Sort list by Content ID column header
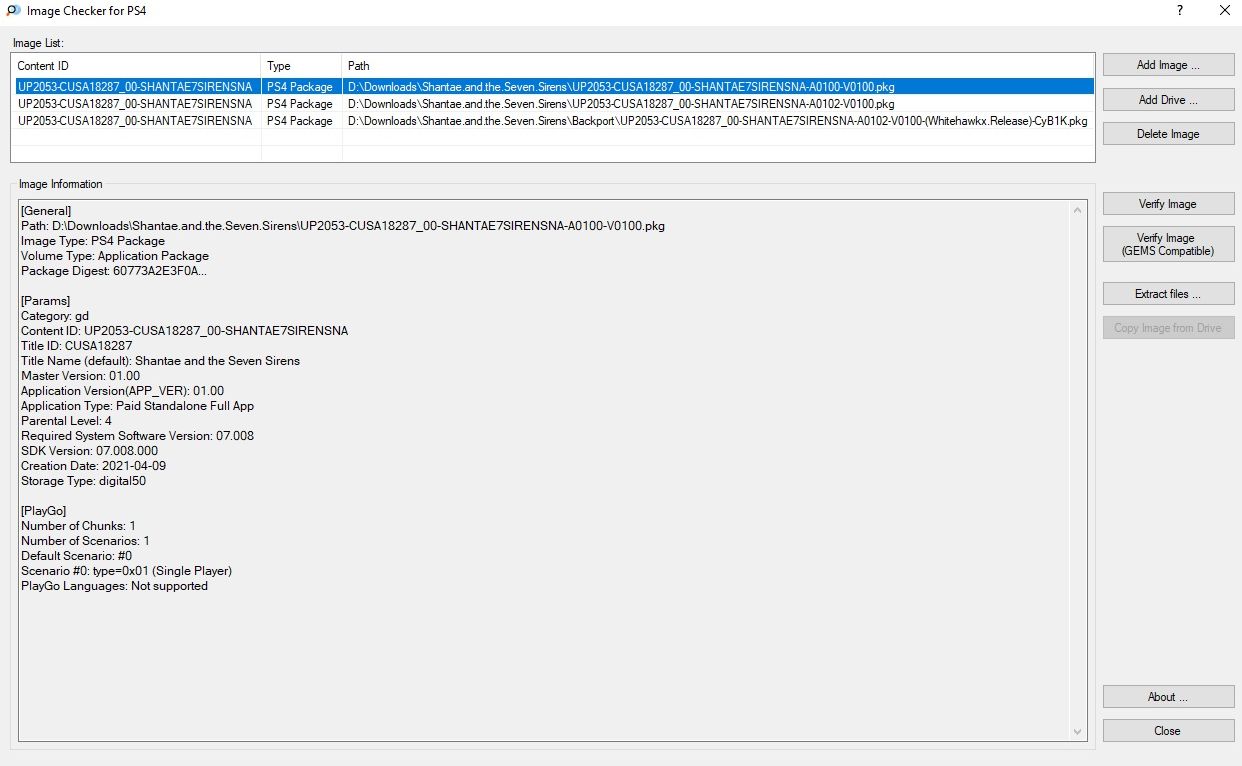This screenshot has width=1242, height=766. pos(135,66)
